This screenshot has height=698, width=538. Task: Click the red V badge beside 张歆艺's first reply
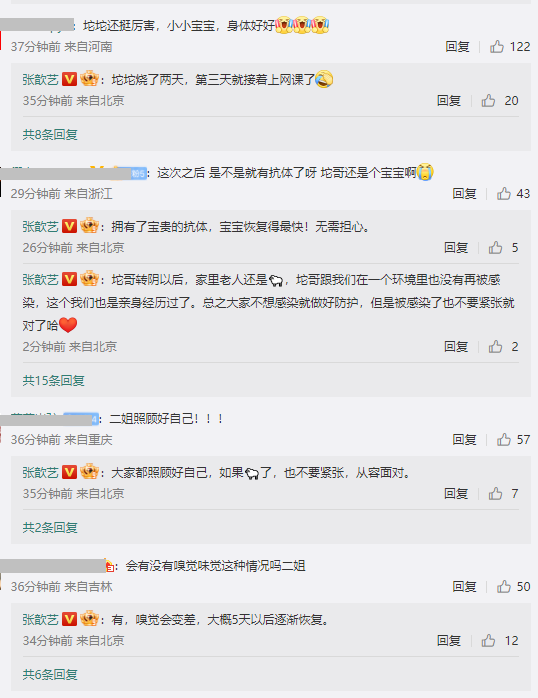click(69, 79)
